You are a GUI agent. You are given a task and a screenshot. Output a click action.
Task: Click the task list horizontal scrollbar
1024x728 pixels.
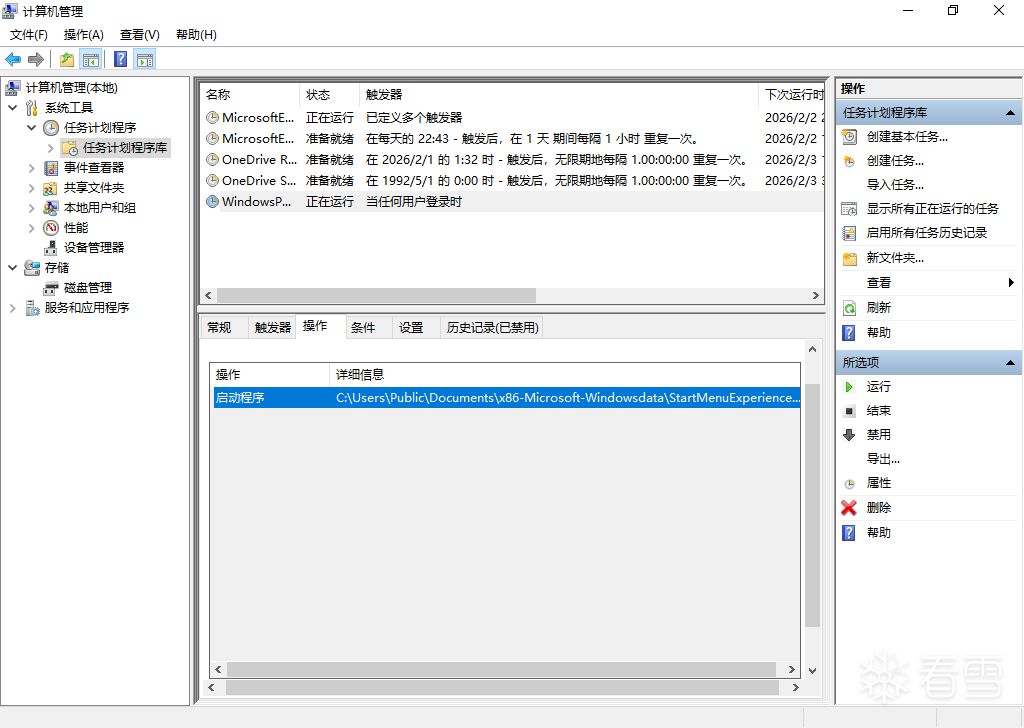tap(376, 296)
